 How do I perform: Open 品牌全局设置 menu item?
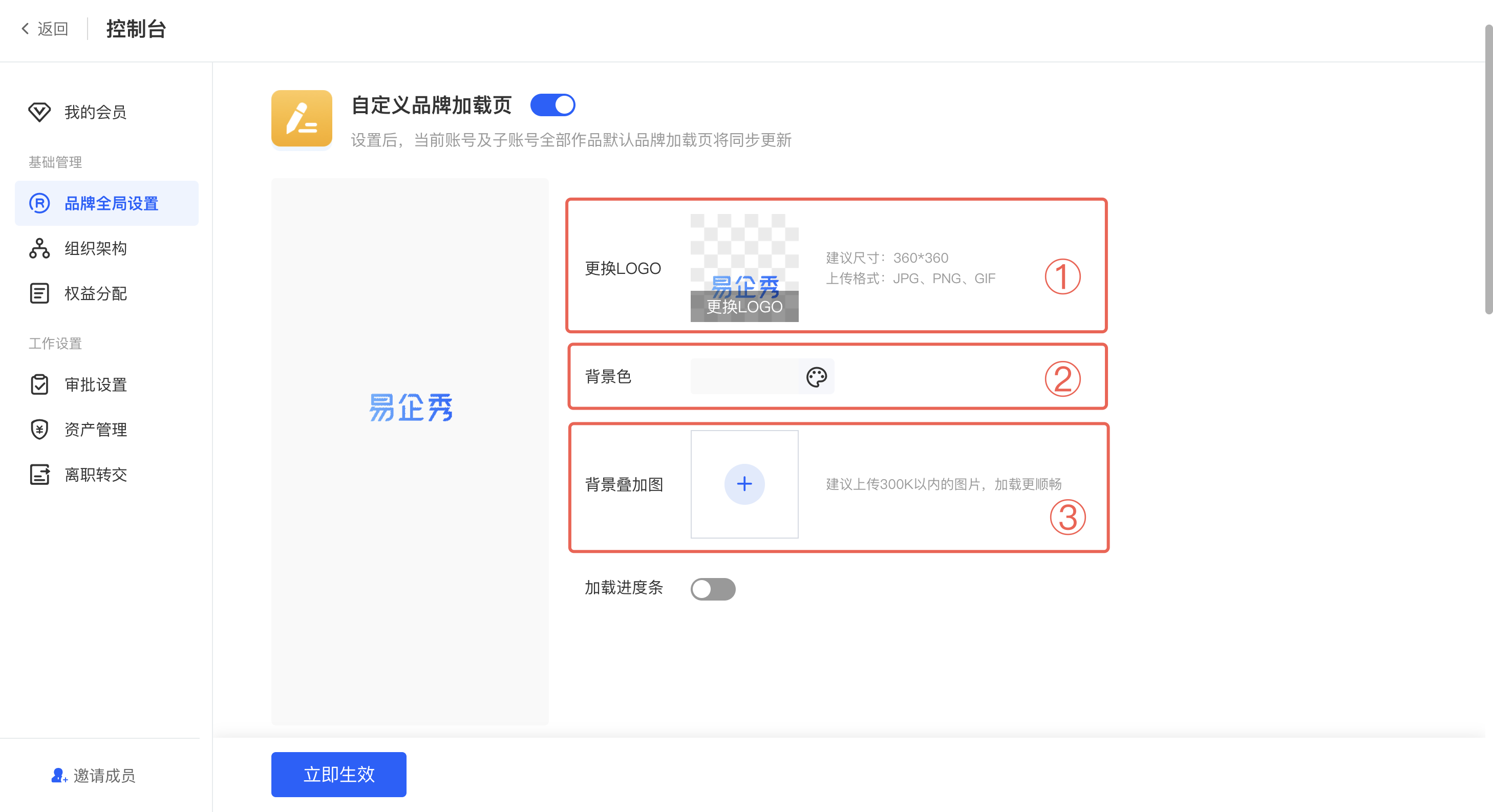[x=111, y=203]
